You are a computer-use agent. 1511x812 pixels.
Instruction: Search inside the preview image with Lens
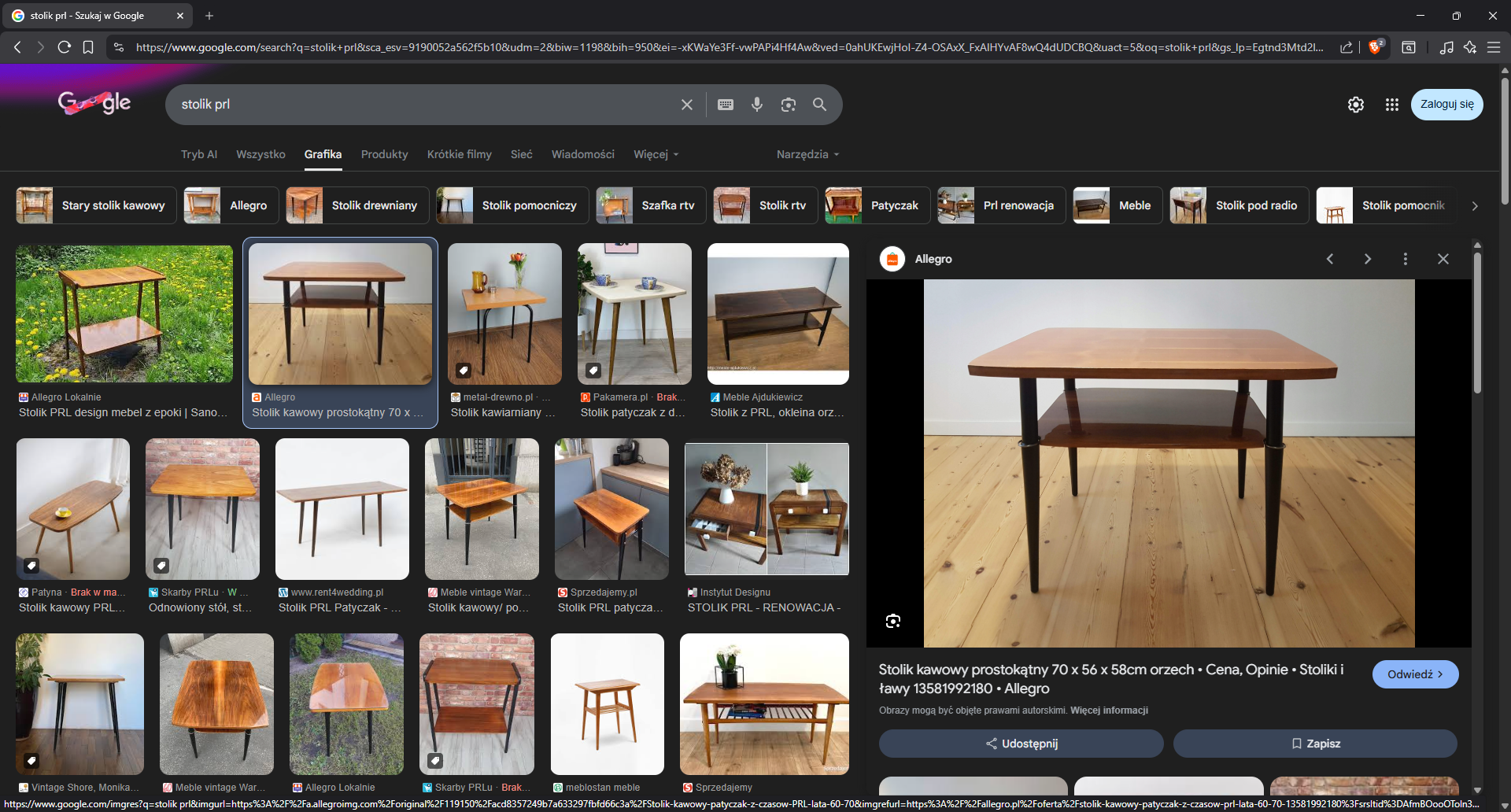[x=892, y=621]
